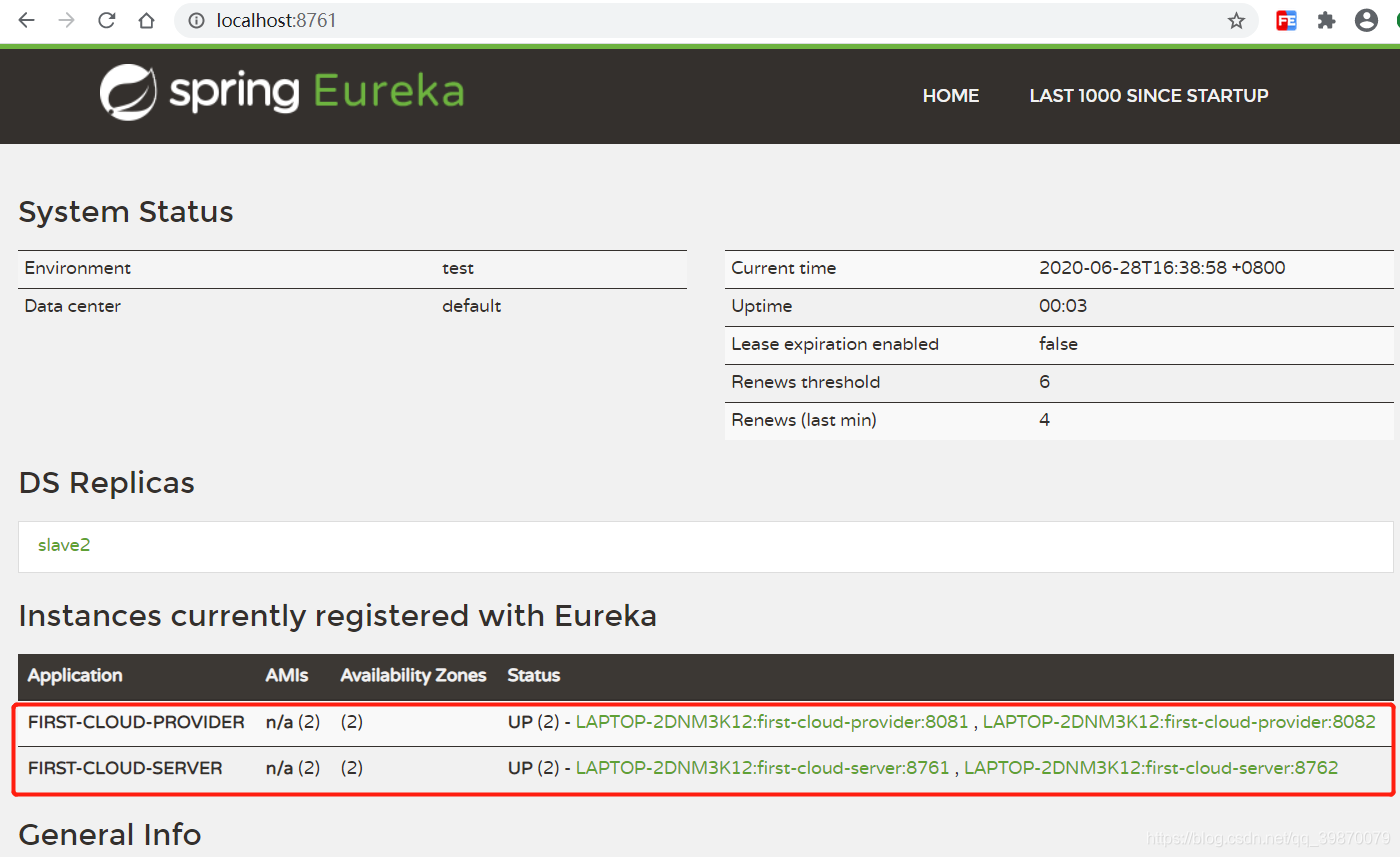Image resolution: width=1400 pixels, height=857 pixels.
Task: Click 'UP (2)' status in FIRST-CLOUD-PROVIDER row
Action: tap(534, 722)
